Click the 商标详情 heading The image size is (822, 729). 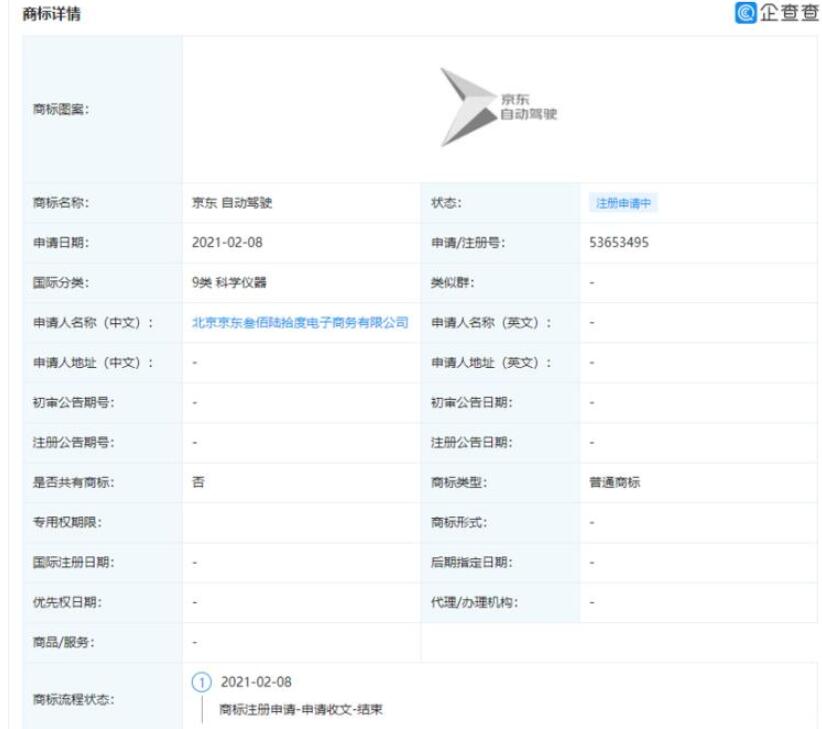tap(51, 14)
